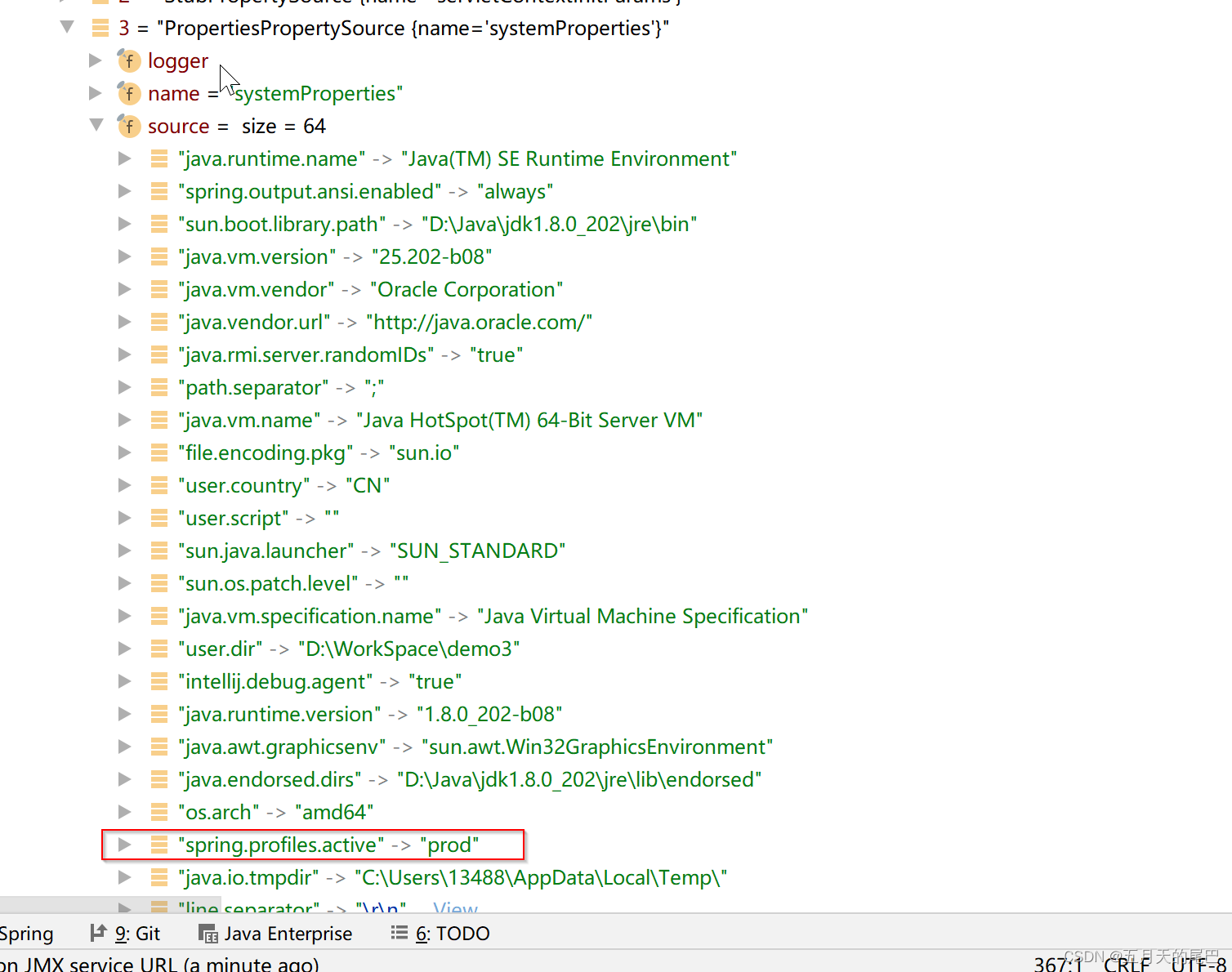Click the Git branch icon in toolbar
The image size is (1232, 972).
pyautogui.click(x=98, y=933)
